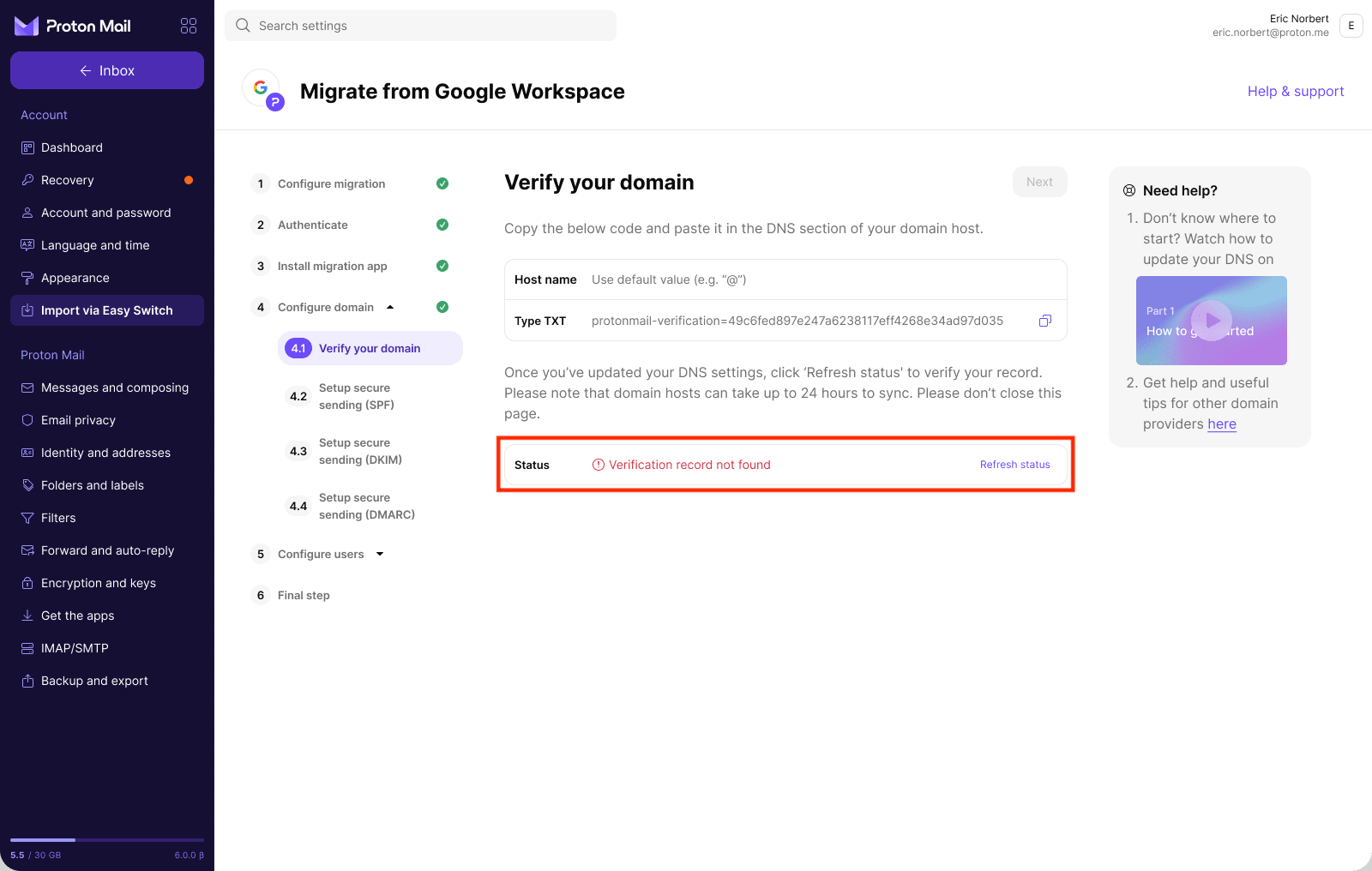This screenshot has height=871, width=1372.
Task: Click the Email privacy shield icon
Action: pyautogui.click(x=27, y=420)
